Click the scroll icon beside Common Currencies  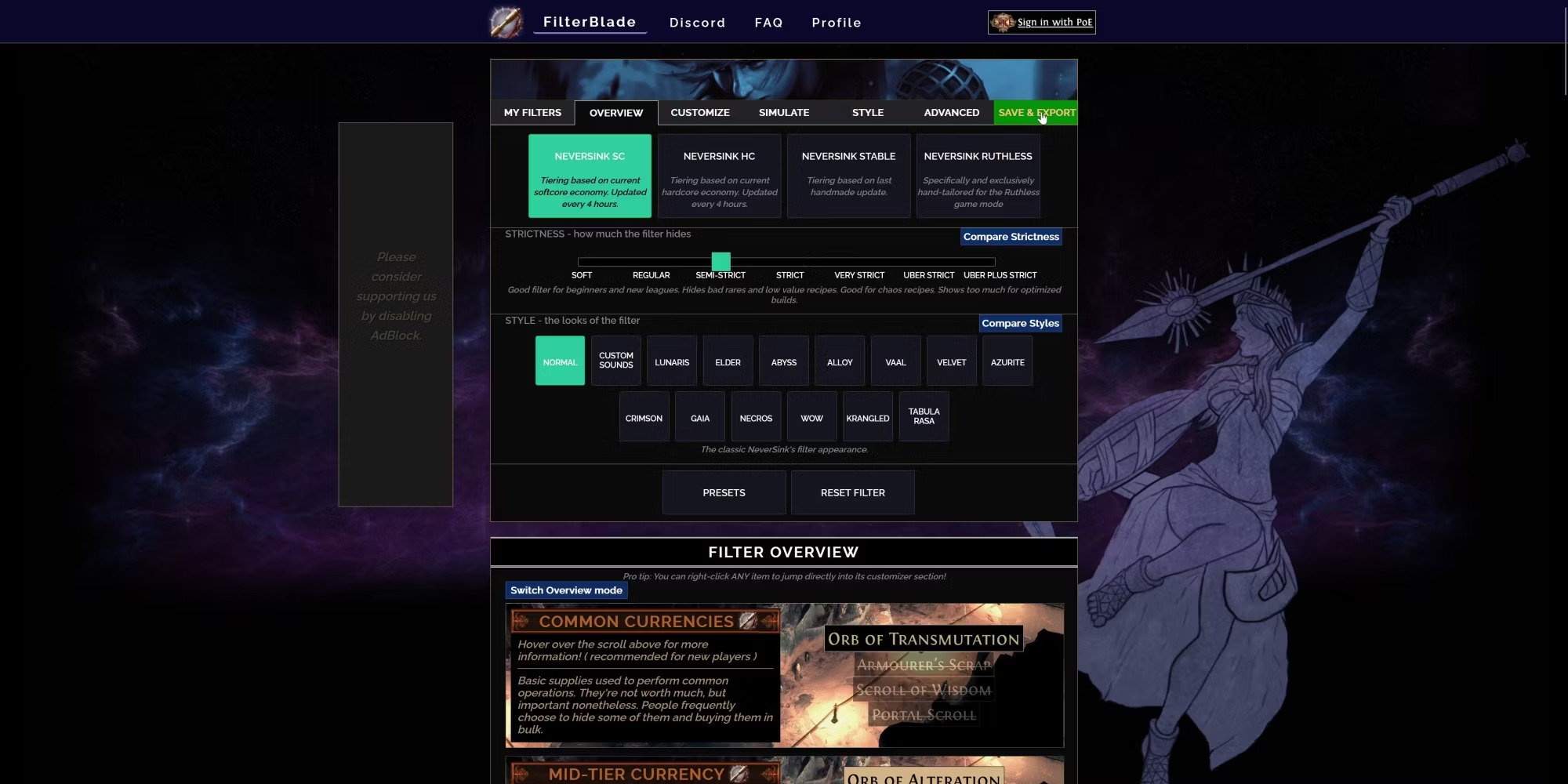click(x=747, y=621)
